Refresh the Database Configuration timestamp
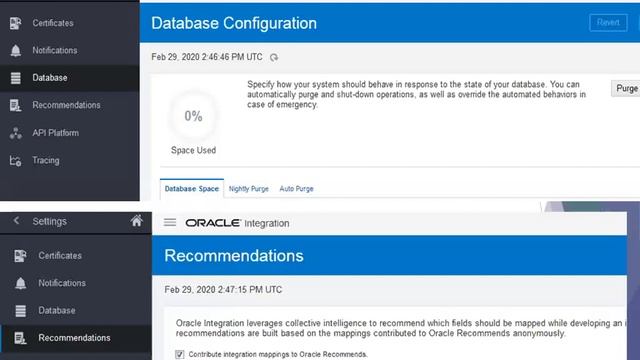640x360 pixels. tap(274, 58)
